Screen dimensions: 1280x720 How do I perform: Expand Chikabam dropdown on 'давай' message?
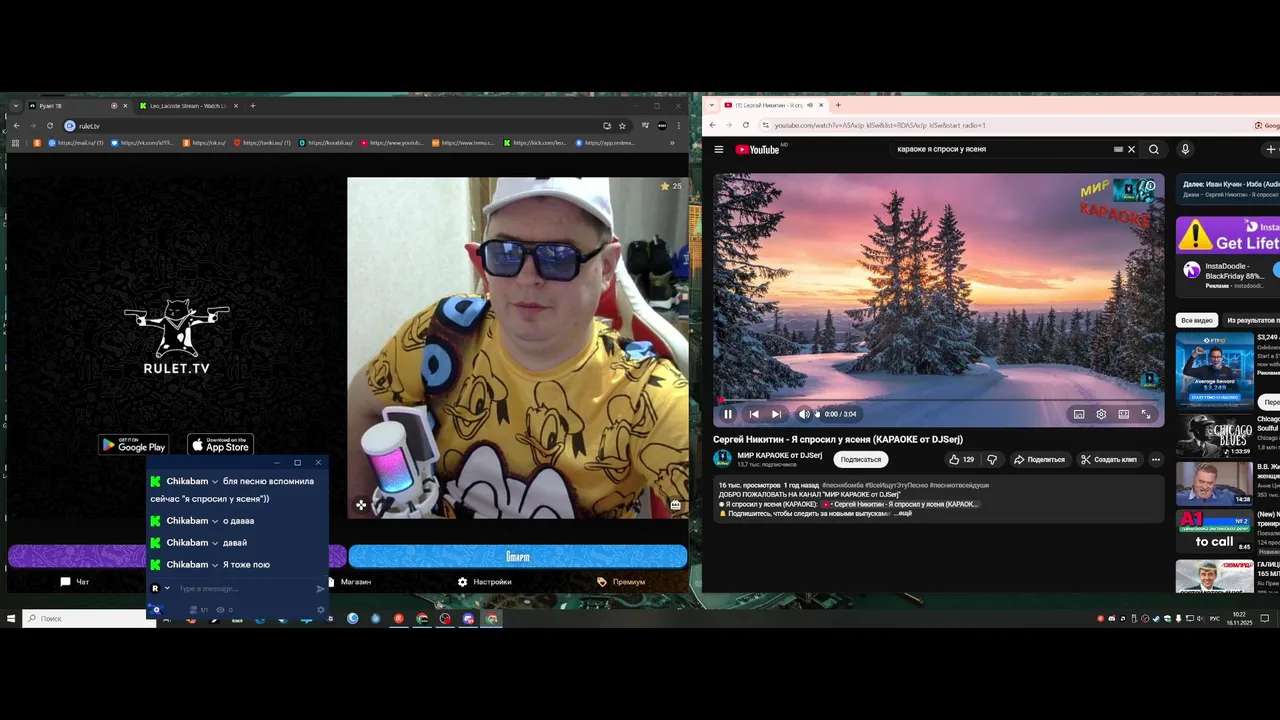(x=215, y=543)
